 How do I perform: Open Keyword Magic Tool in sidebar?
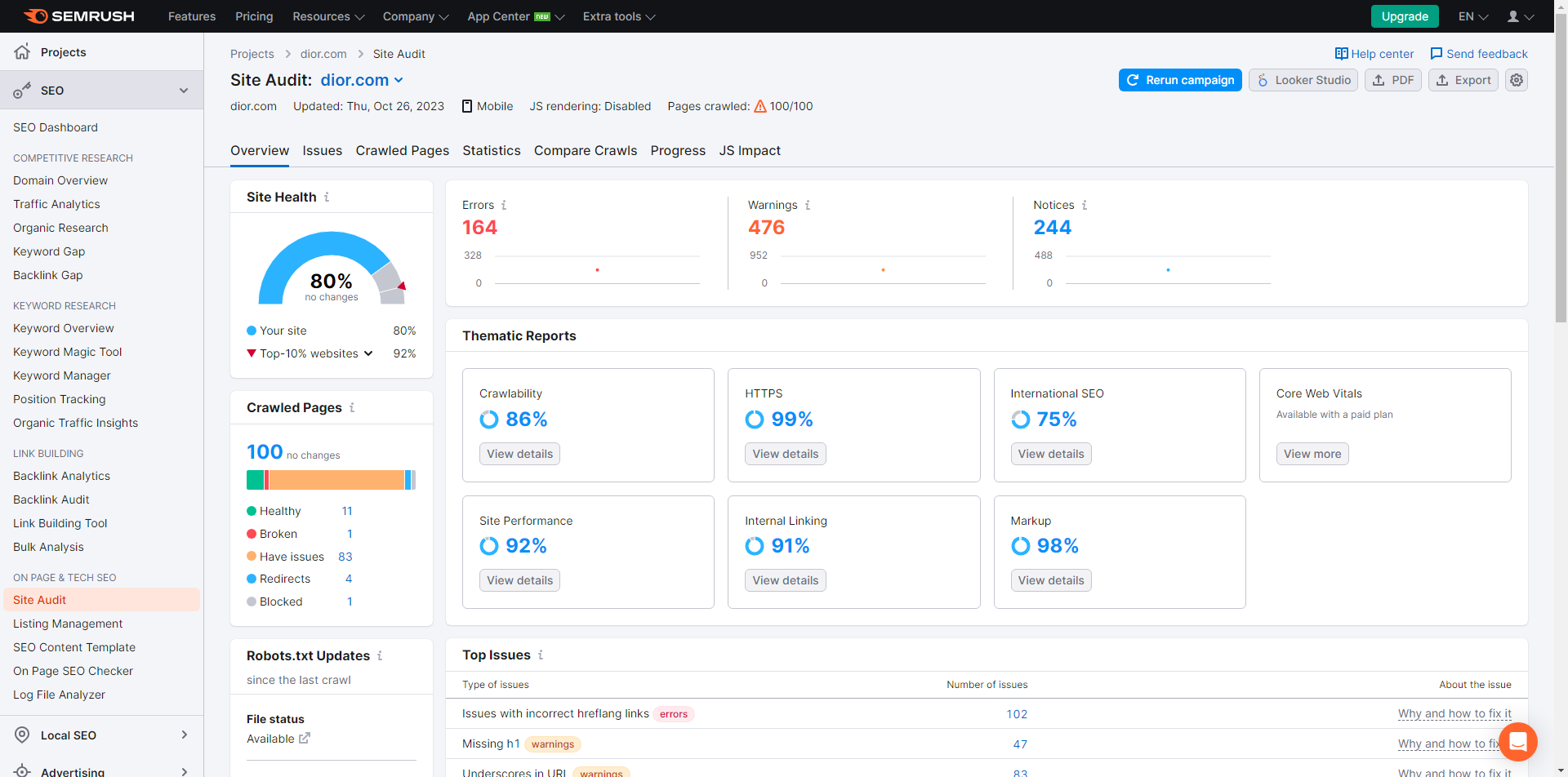67,352
